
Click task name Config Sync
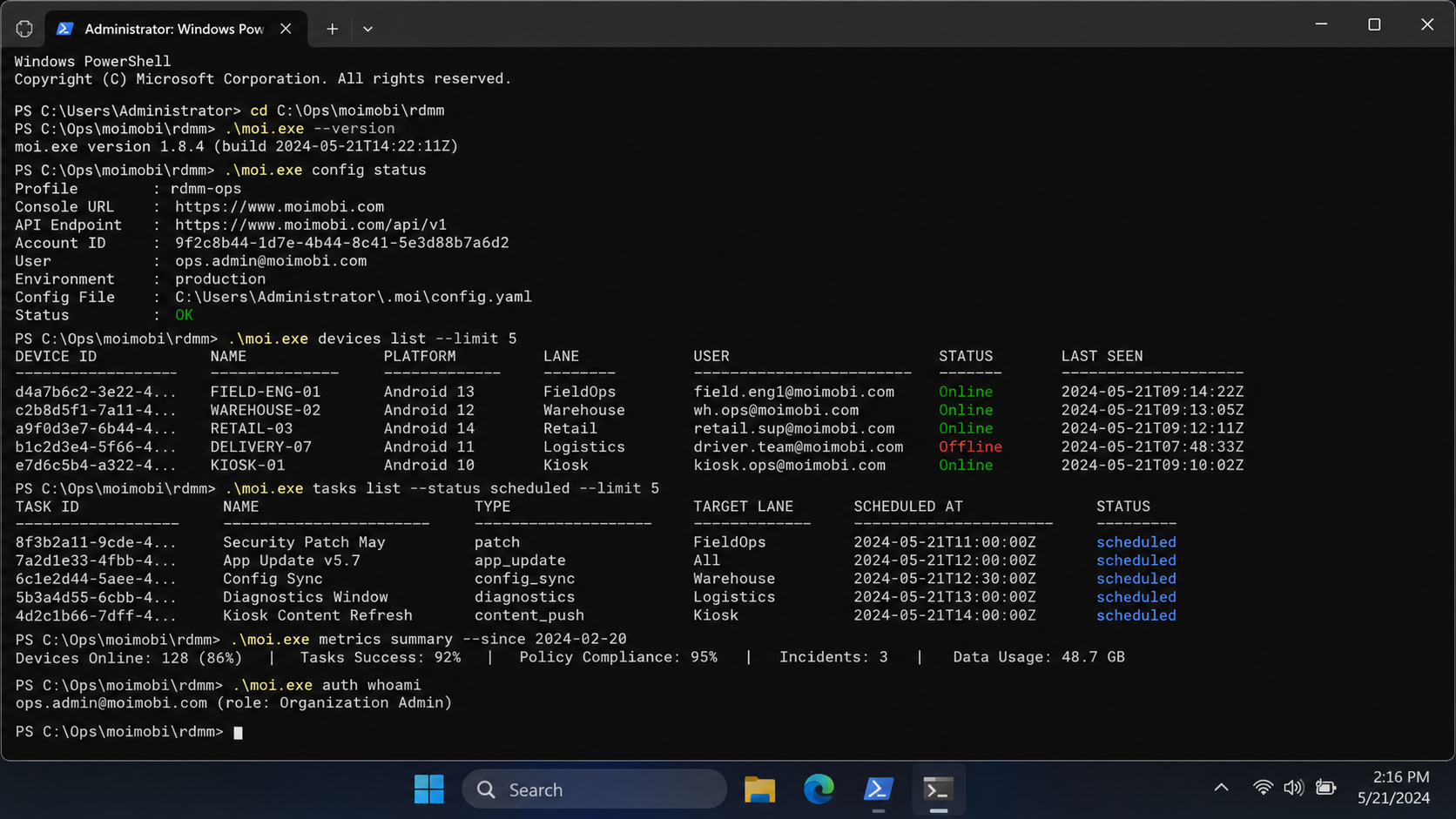click(273, 580)
